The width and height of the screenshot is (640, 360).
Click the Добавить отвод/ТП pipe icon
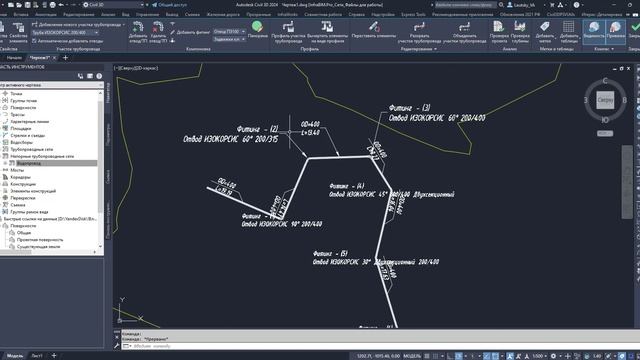(138, 27)
